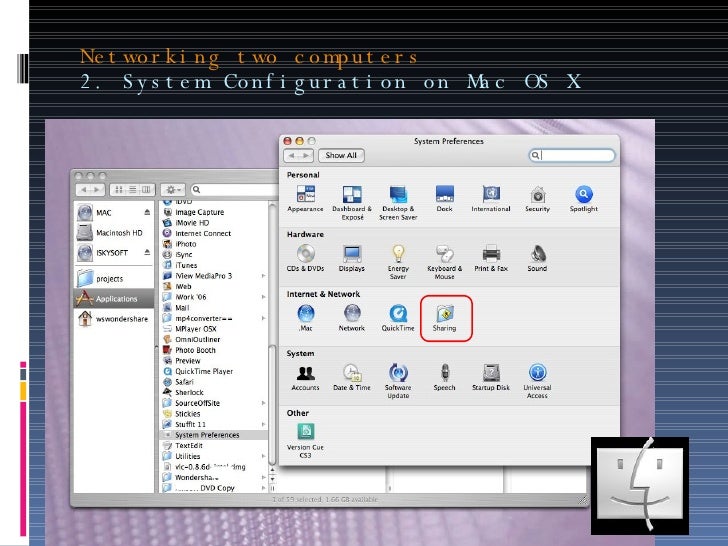Eject the ISKYSOFT volume in sidebar
The width and height of the screenshot is (728, 546).
[147, 252]
